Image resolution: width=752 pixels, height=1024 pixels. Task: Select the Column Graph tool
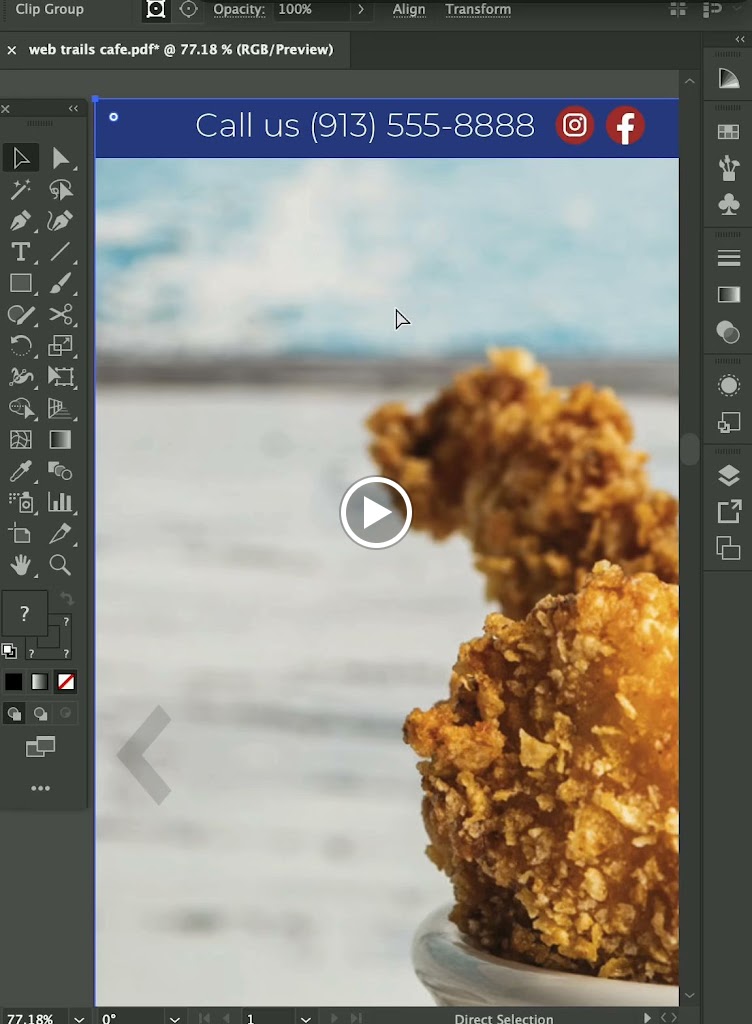61,502
